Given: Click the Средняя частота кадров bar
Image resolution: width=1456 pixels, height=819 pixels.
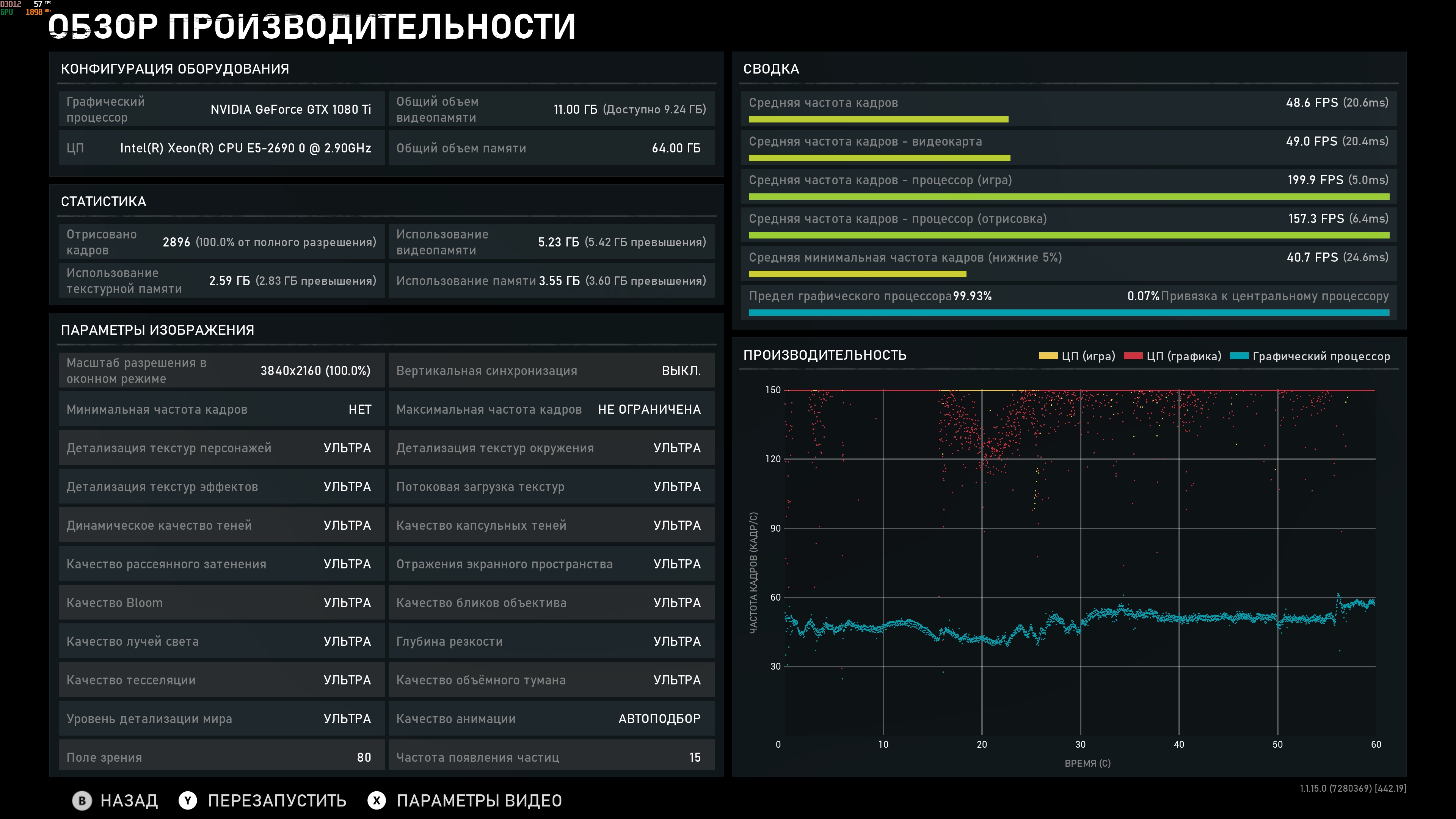Looking at the screenshot, I should tap(879, 119).
